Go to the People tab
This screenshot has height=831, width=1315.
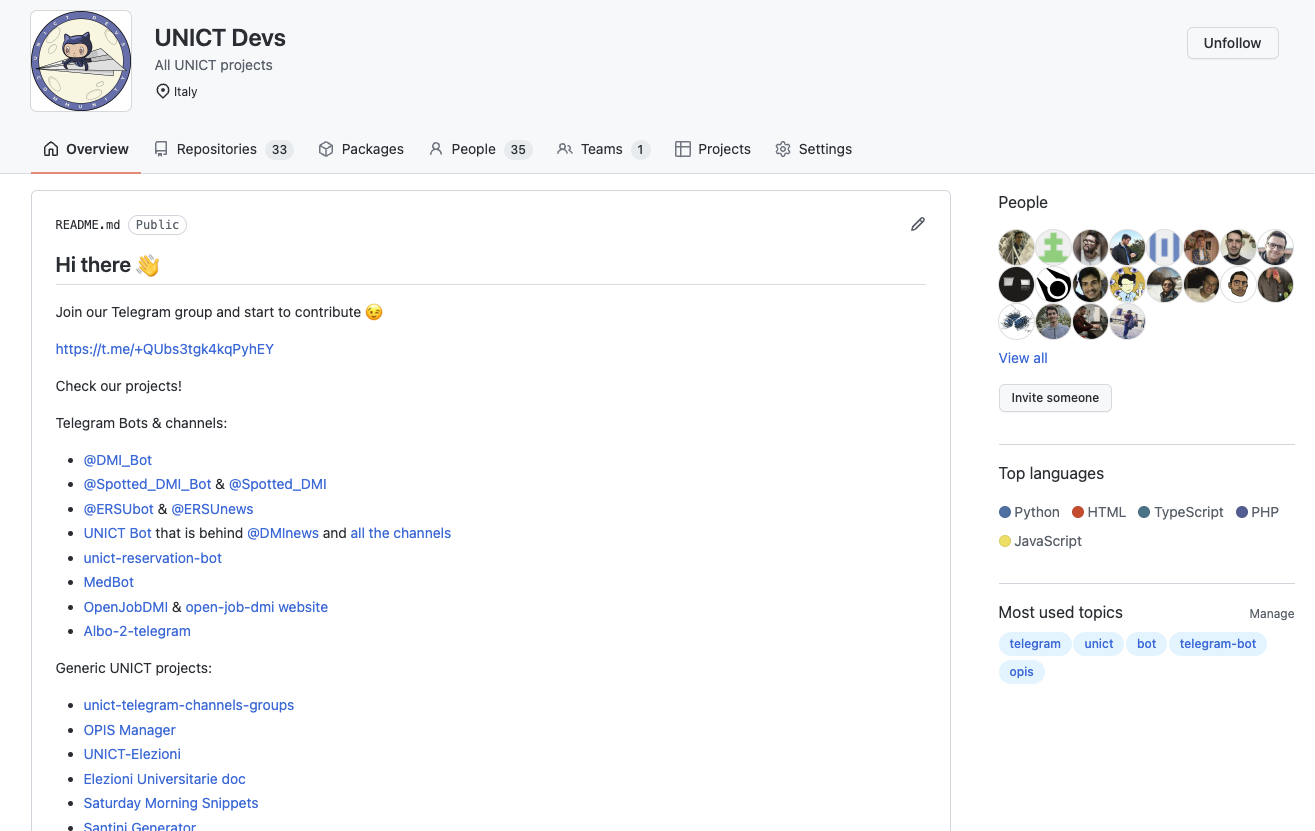point(480,149)
